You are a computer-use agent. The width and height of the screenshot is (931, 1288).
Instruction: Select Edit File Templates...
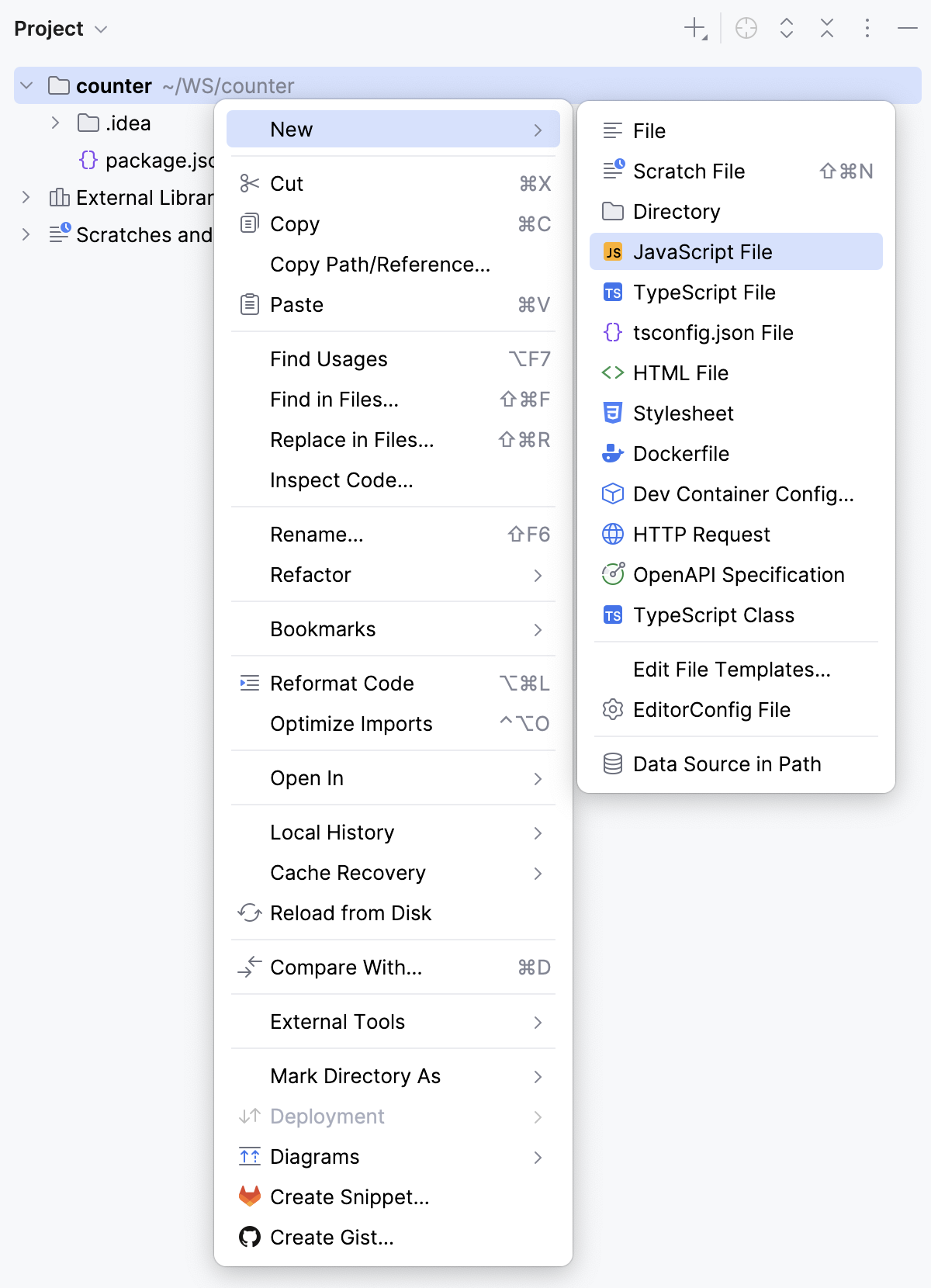pos(736,670)
